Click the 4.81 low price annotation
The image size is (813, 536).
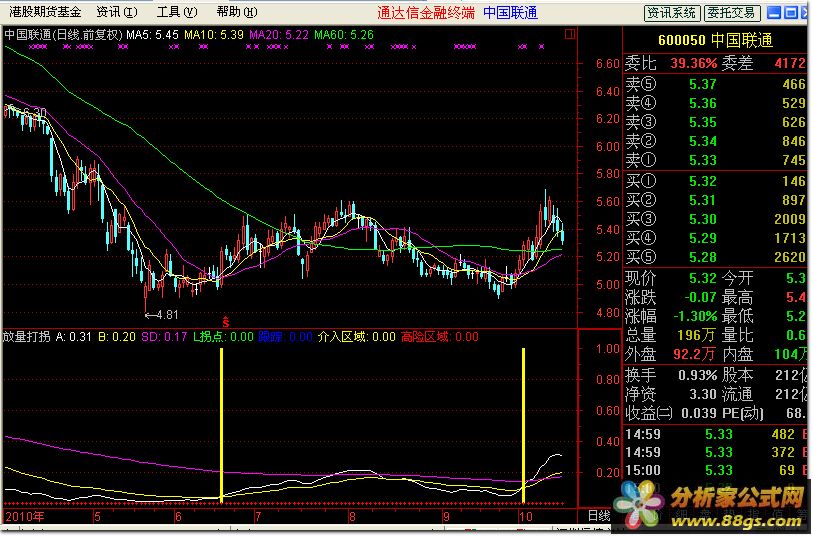tap(162, 315)
